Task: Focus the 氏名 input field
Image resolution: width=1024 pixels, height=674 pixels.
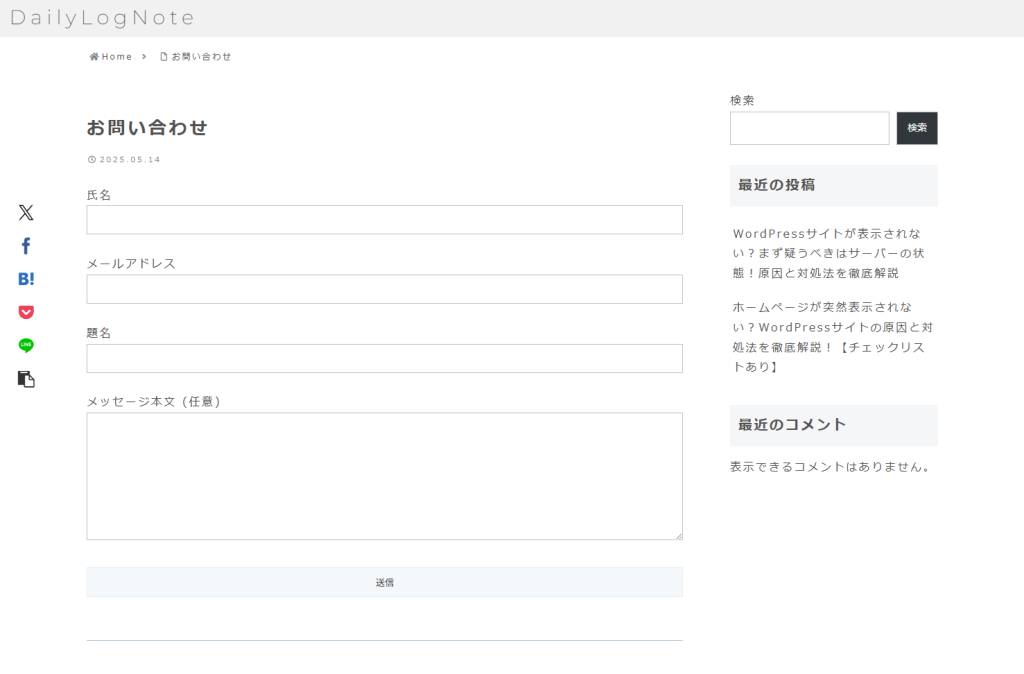Action: point(384,220)
